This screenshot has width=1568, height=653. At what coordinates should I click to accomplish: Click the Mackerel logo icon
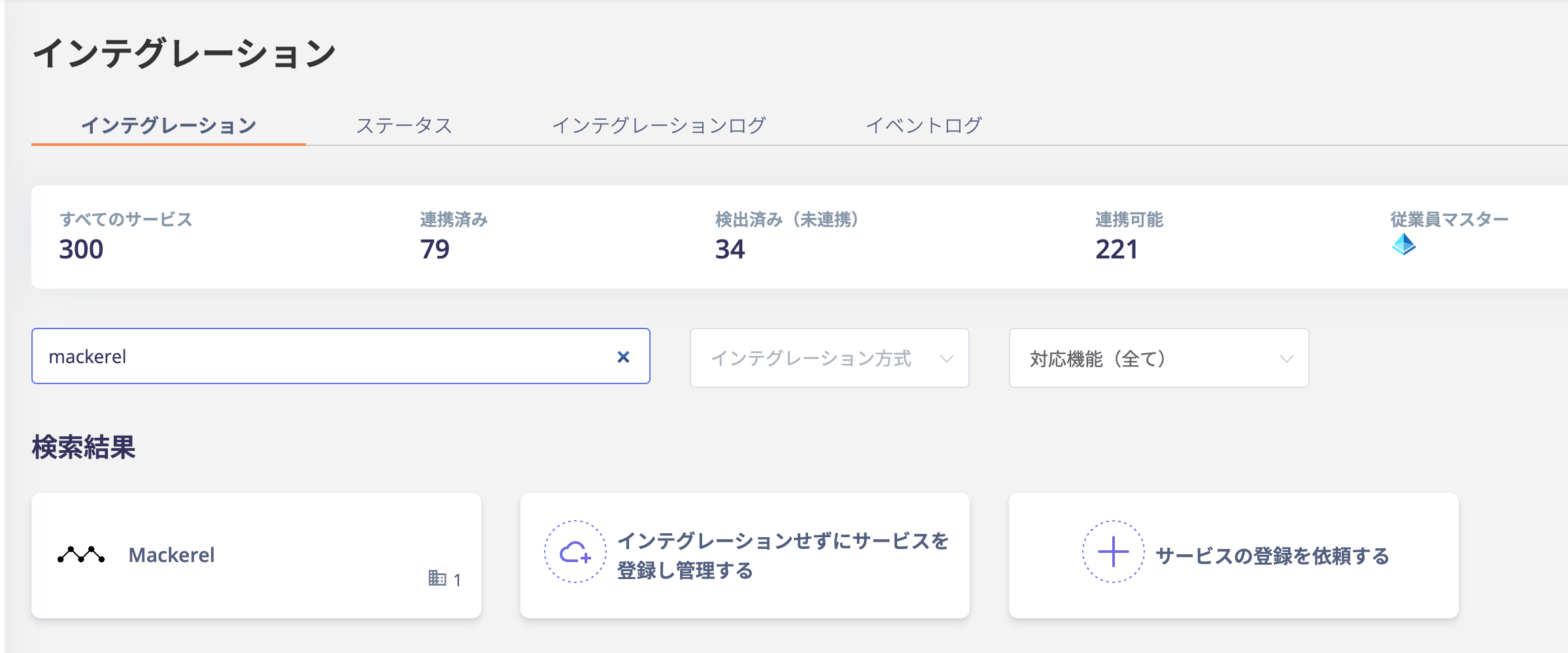click(x=81, y=555)
